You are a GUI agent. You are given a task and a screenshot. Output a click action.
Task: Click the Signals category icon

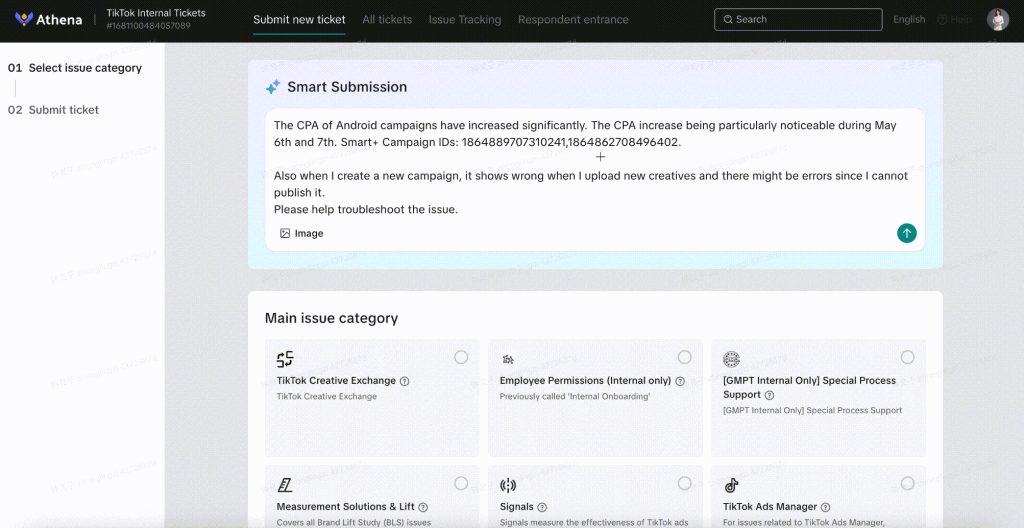(x=507, y=485)
